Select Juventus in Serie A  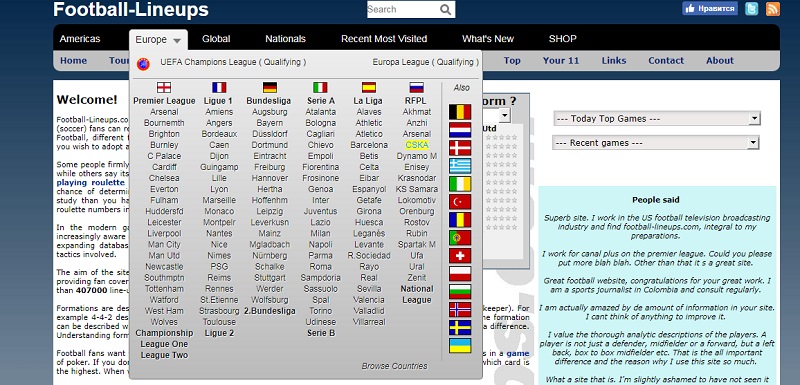(x=320, y=211)
